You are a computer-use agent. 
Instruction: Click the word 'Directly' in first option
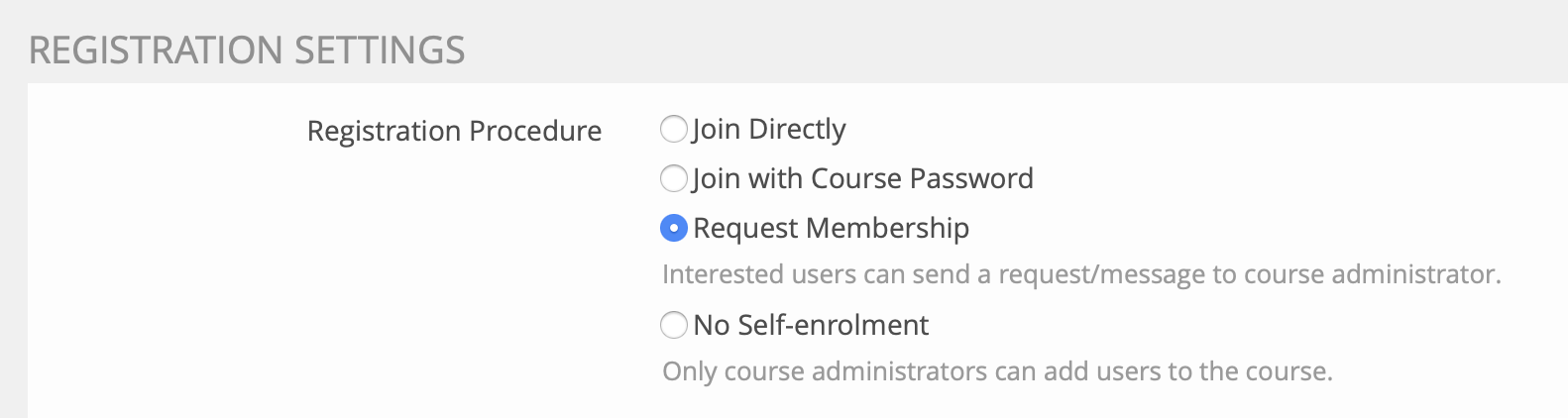[x=797, y=130]
